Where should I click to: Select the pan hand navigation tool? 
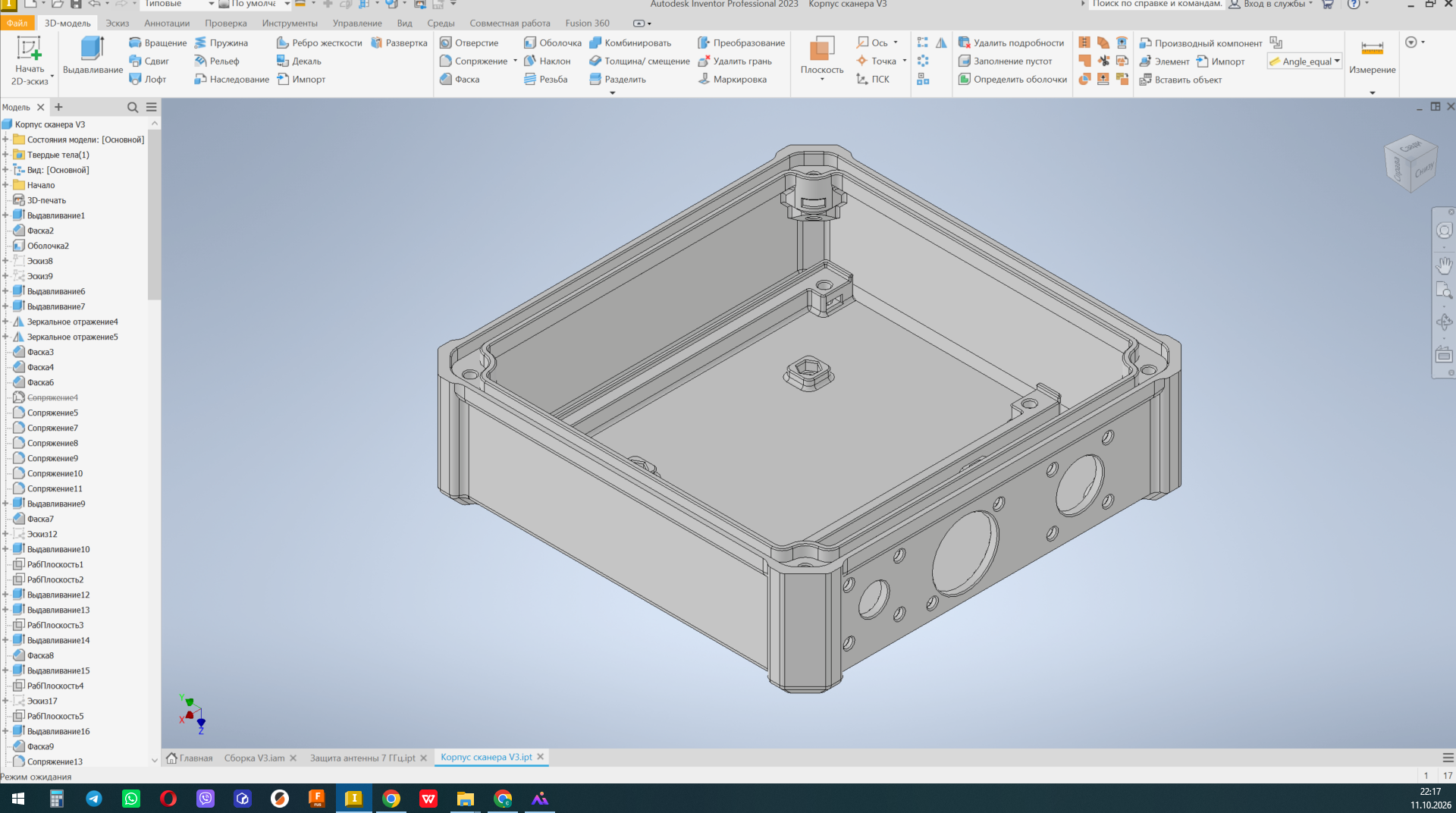[x=1444, y=265]
